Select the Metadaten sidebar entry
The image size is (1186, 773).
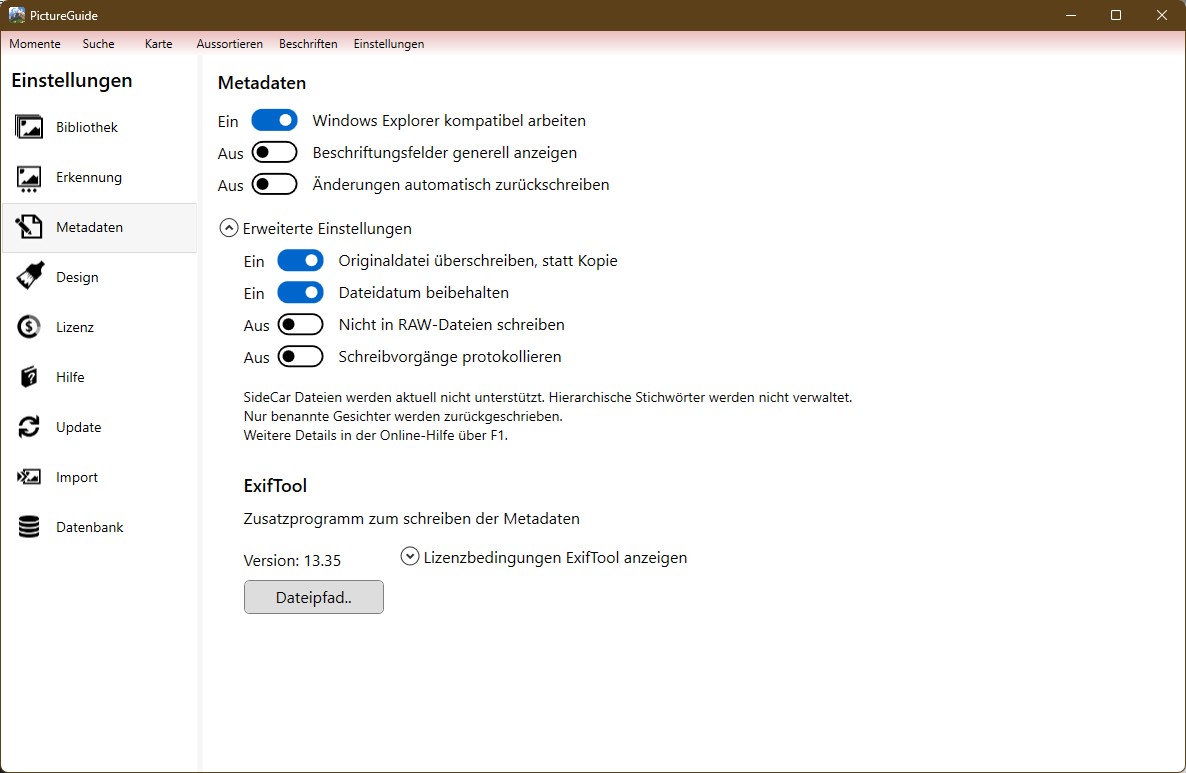tap(89, 227)
